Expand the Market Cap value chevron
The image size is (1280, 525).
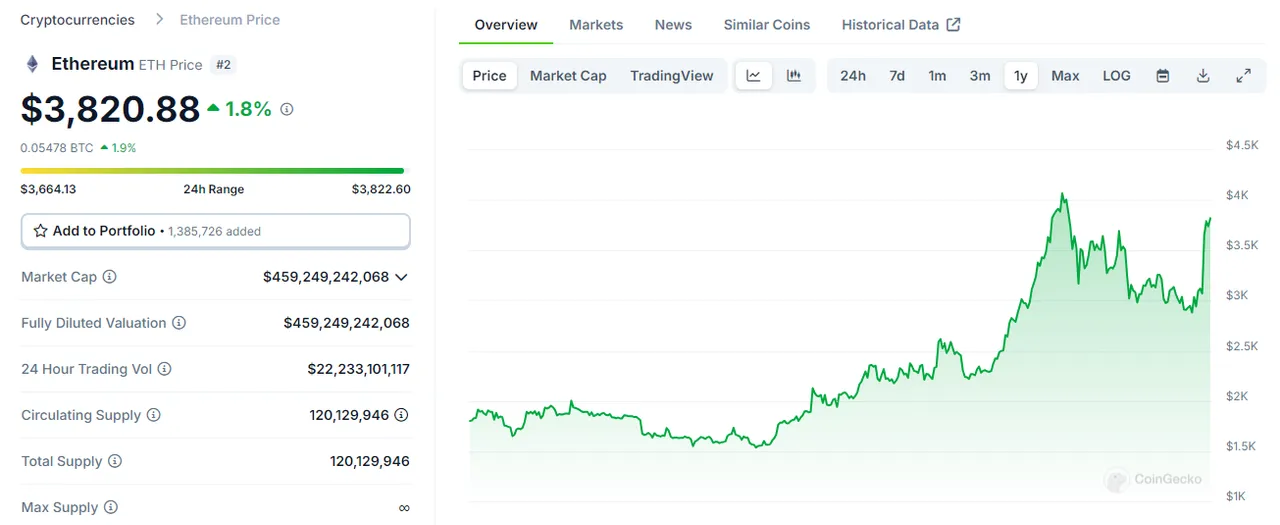tap(402, 277)
